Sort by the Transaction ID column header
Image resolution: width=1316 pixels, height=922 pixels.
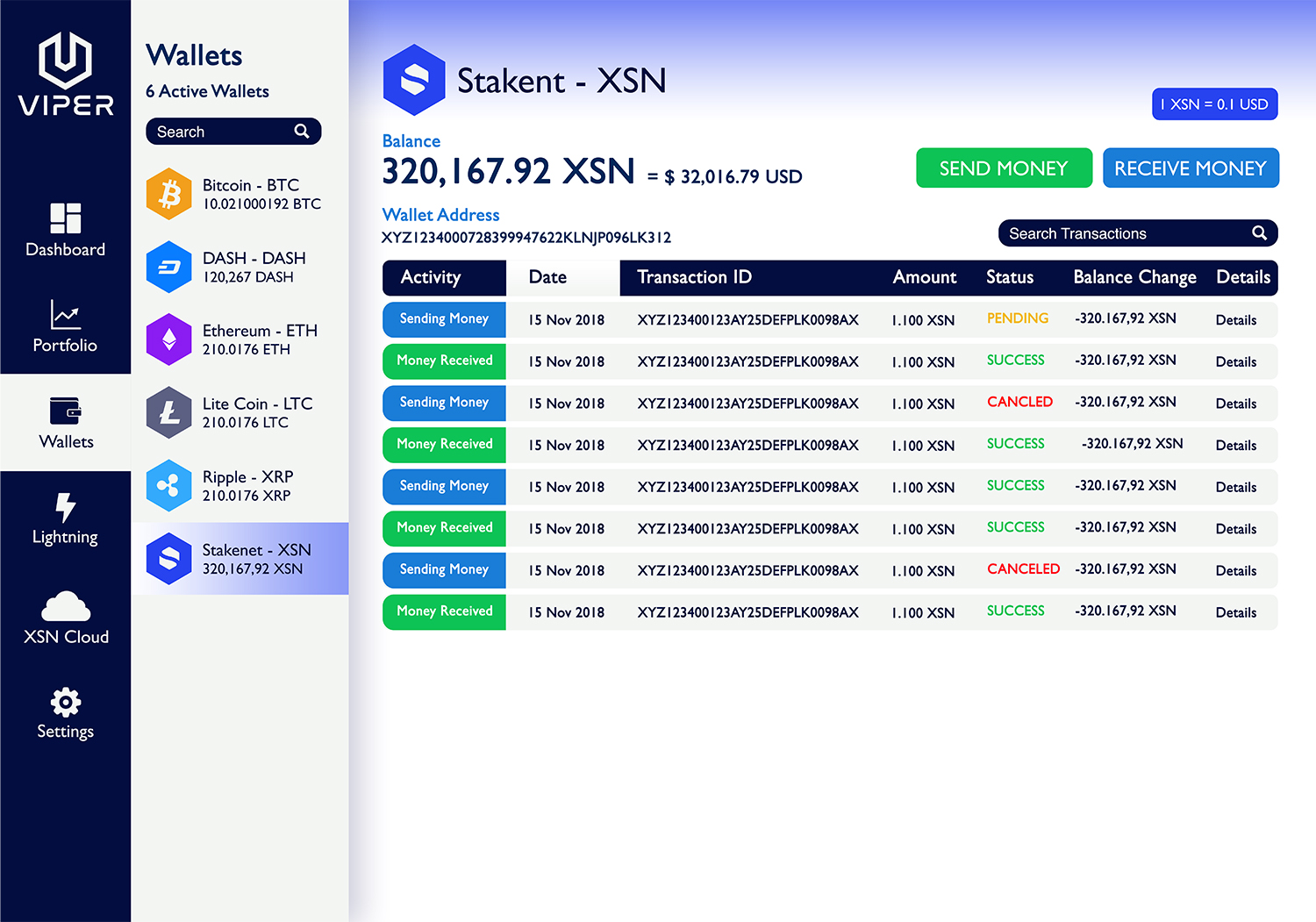(x=694, y=277)
